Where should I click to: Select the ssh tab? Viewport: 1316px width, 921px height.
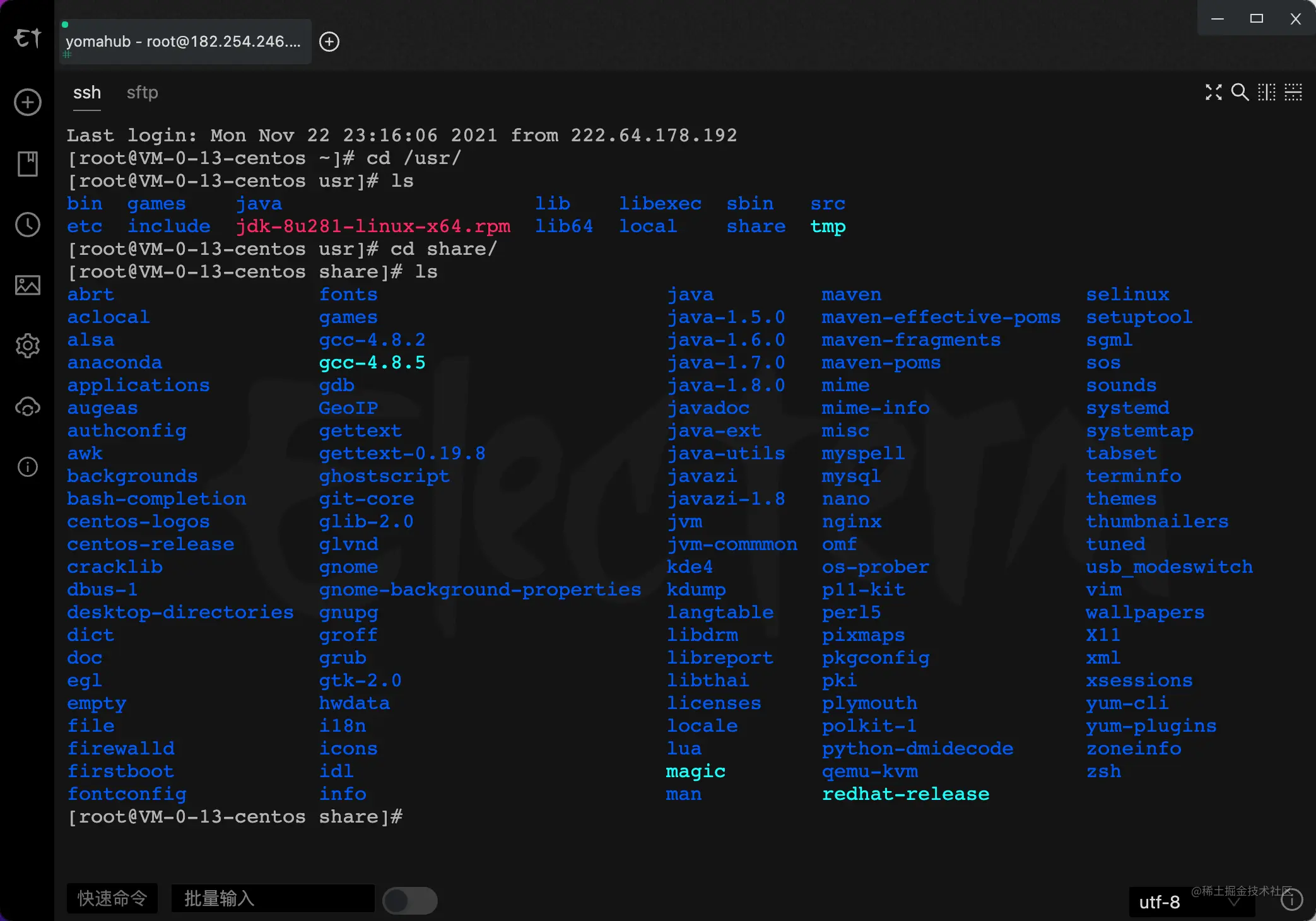click(x=87, y=93)
